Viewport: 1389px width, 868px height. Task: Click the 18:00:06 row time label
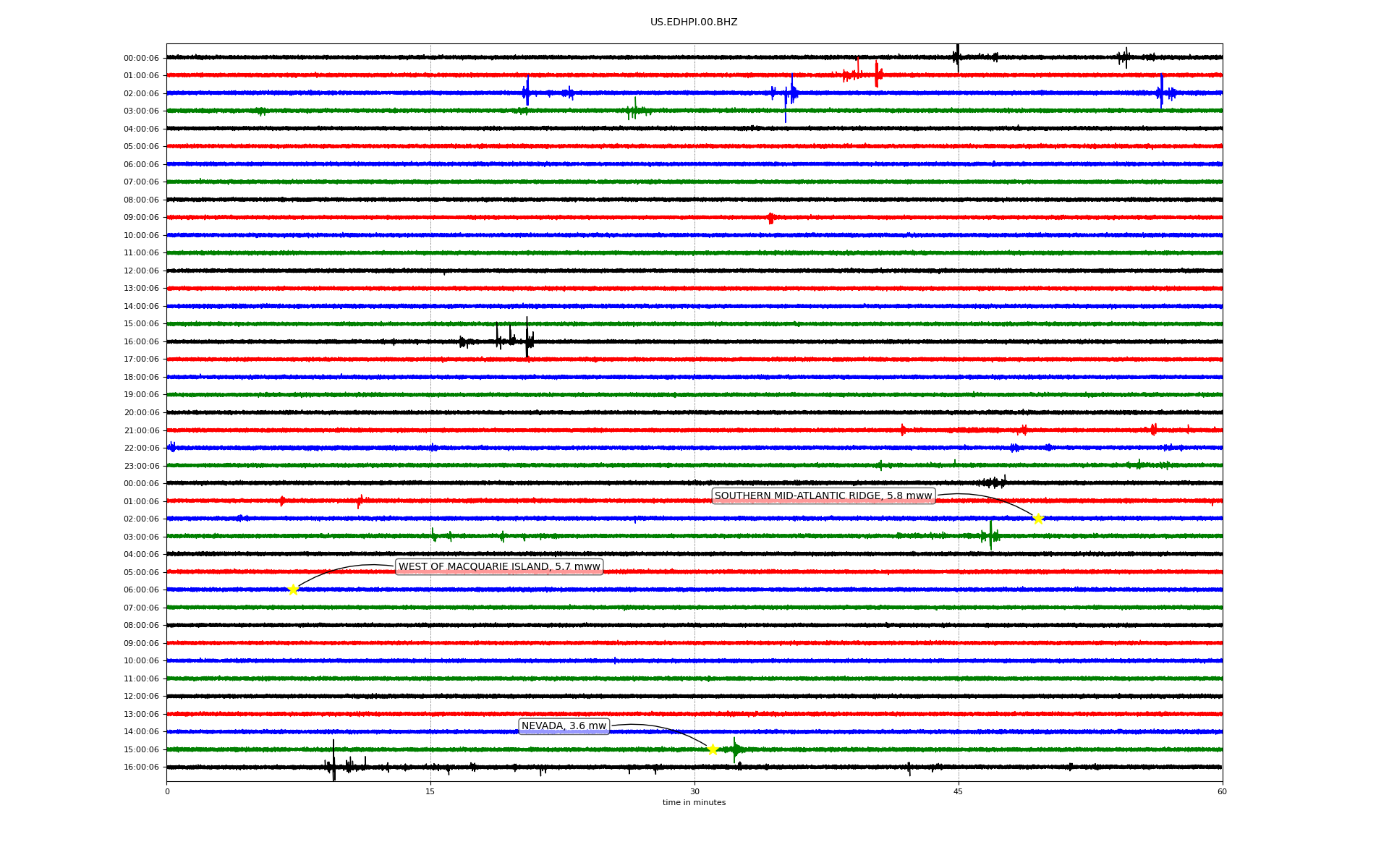pos(141,378)
